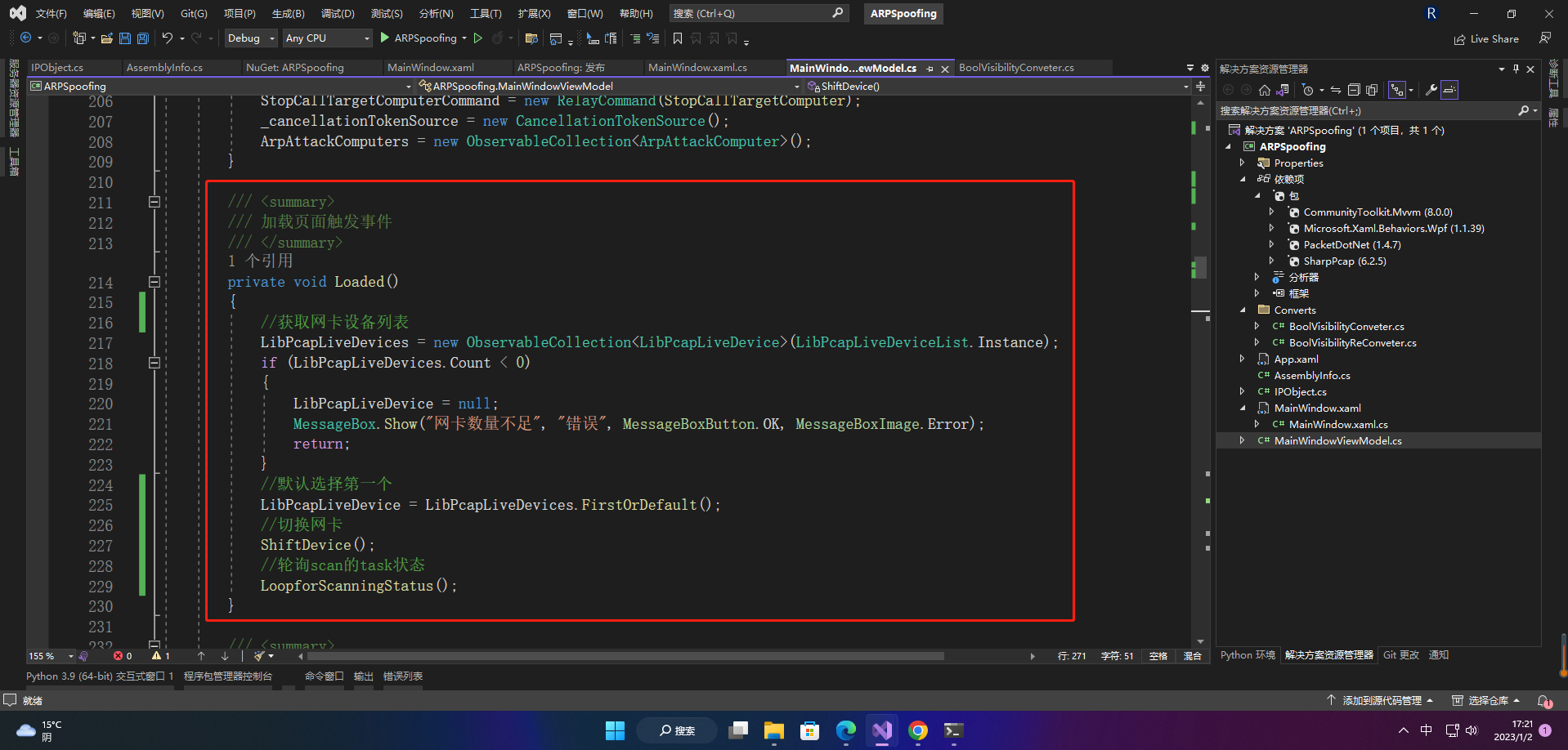Toggle file nesting view button in Solution Explorer
The image size is (1568, 750).
pos(1397,90)
